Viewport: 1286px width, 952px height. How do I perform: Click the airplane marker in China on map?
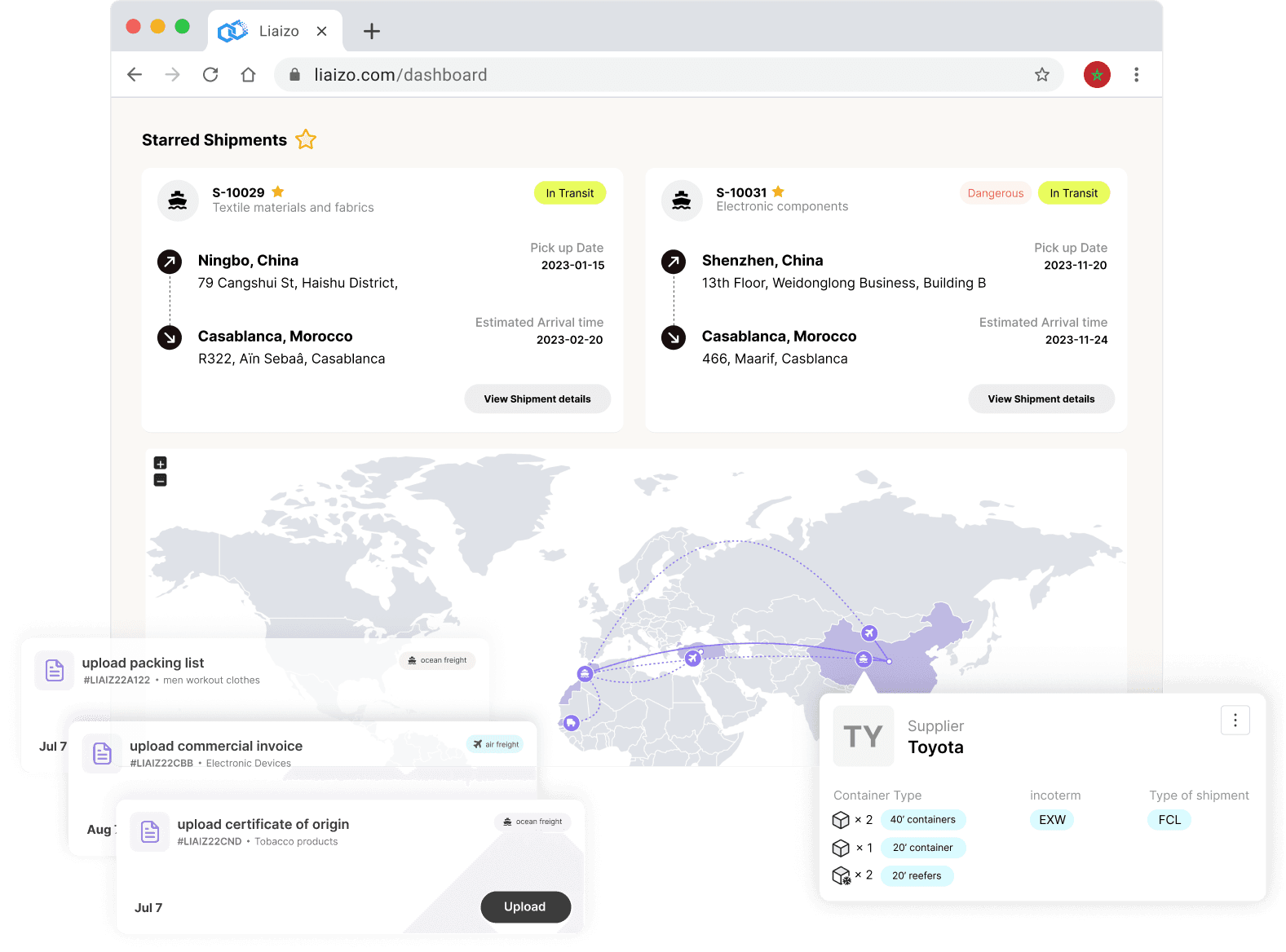(x=869, y=633)
